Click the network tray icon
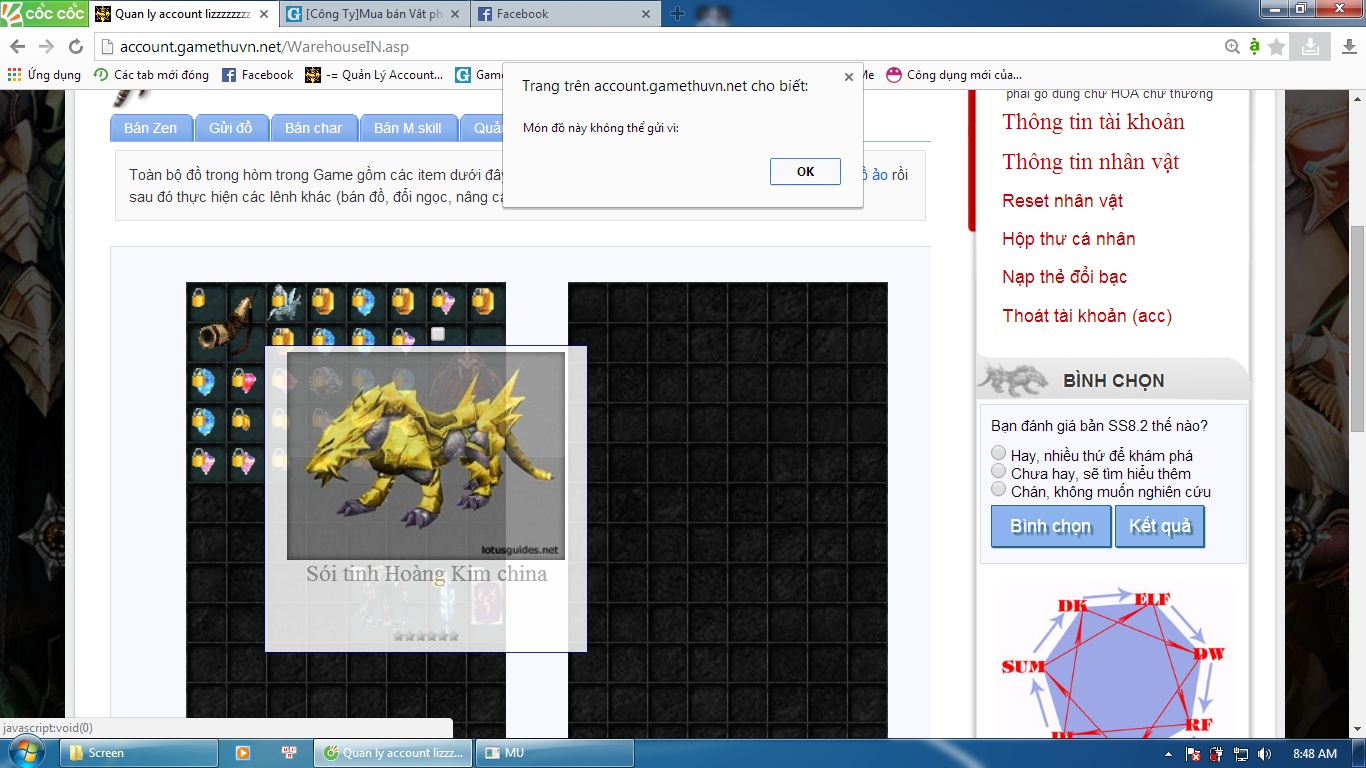This screenshot has height=768, width=1366. pyautogui.click(x=1240, y=754)
